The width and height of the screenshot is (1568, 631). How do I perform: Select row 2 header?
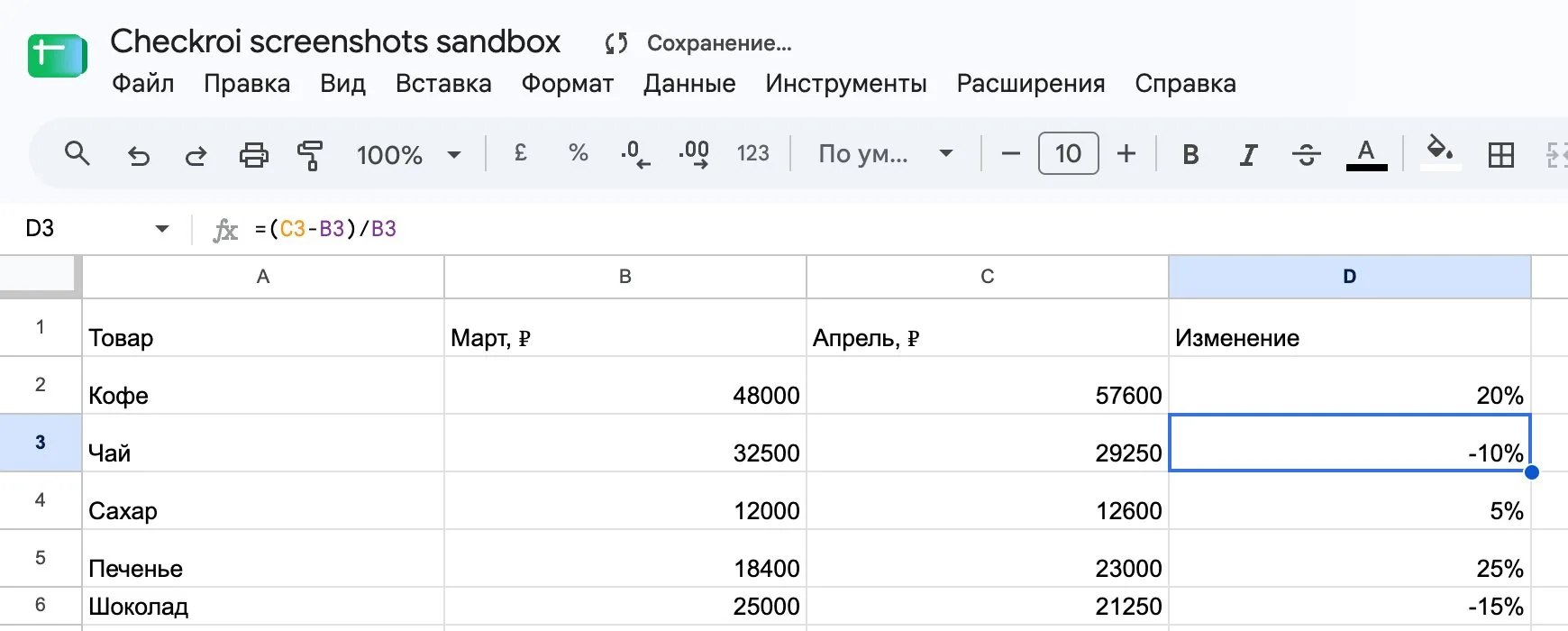click(41, 385)
